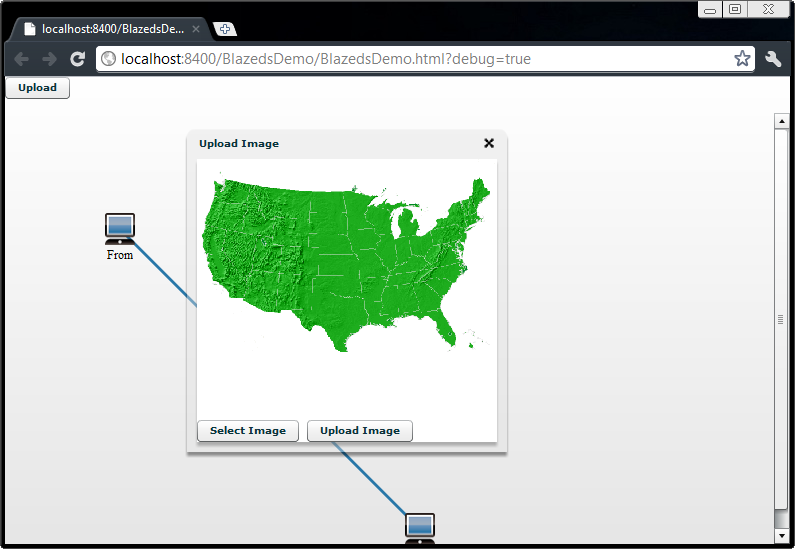Click the address bar URL field
This screenshot has width=795, height=549.
[425, 59]
